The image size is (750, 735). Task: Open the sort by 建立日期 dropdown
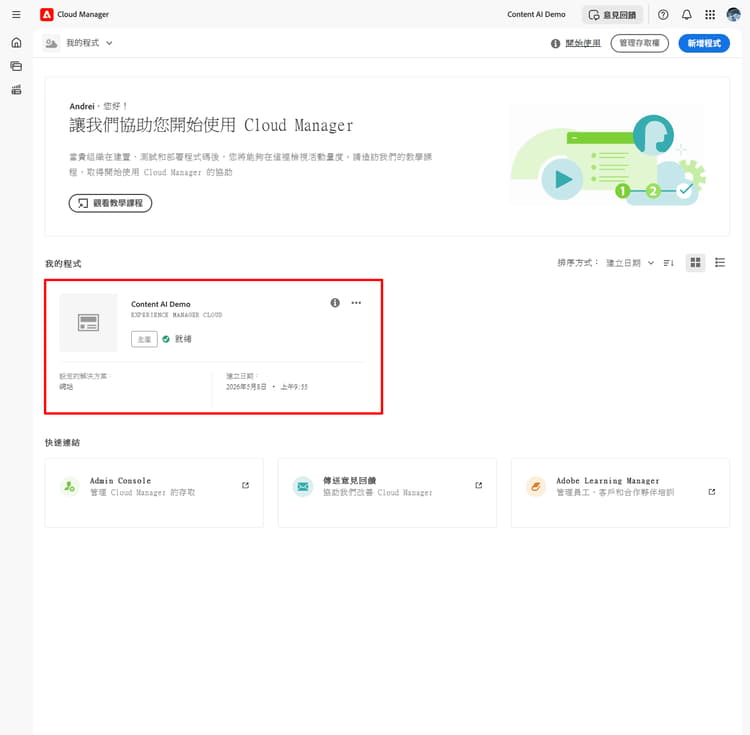[x=629, y=263]
